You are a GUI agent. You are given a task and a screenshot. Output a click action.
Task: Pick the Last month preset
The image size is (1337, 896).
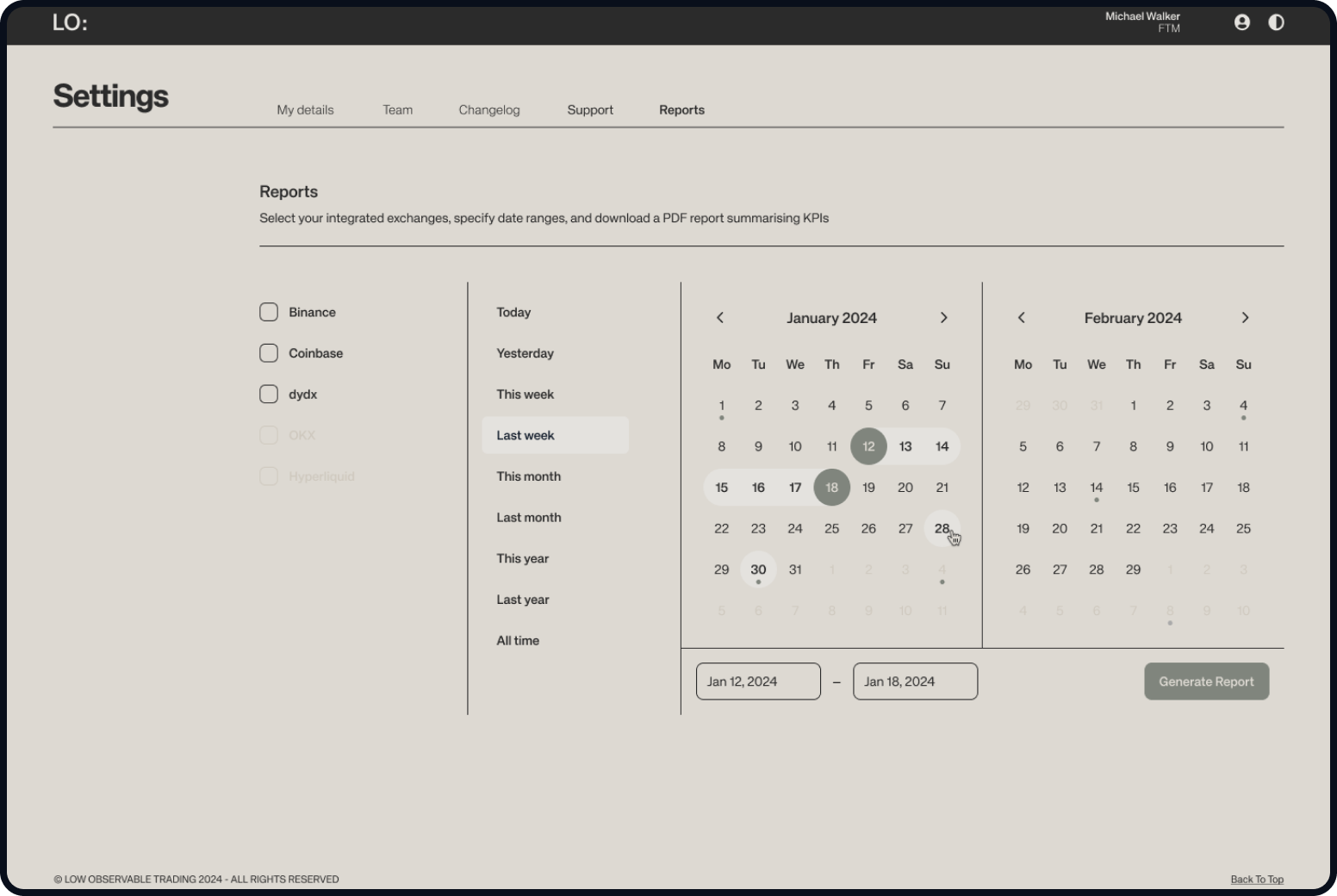click(528, 517)
